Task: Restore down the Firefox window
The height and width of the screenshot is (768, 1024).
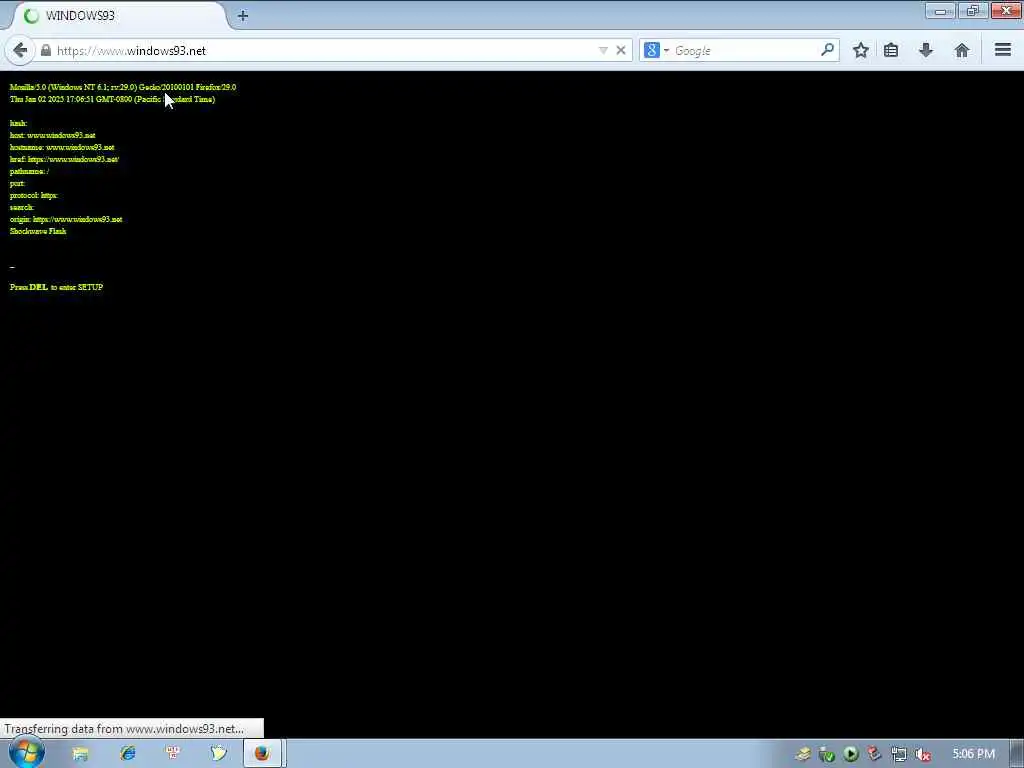Action: 973,10
